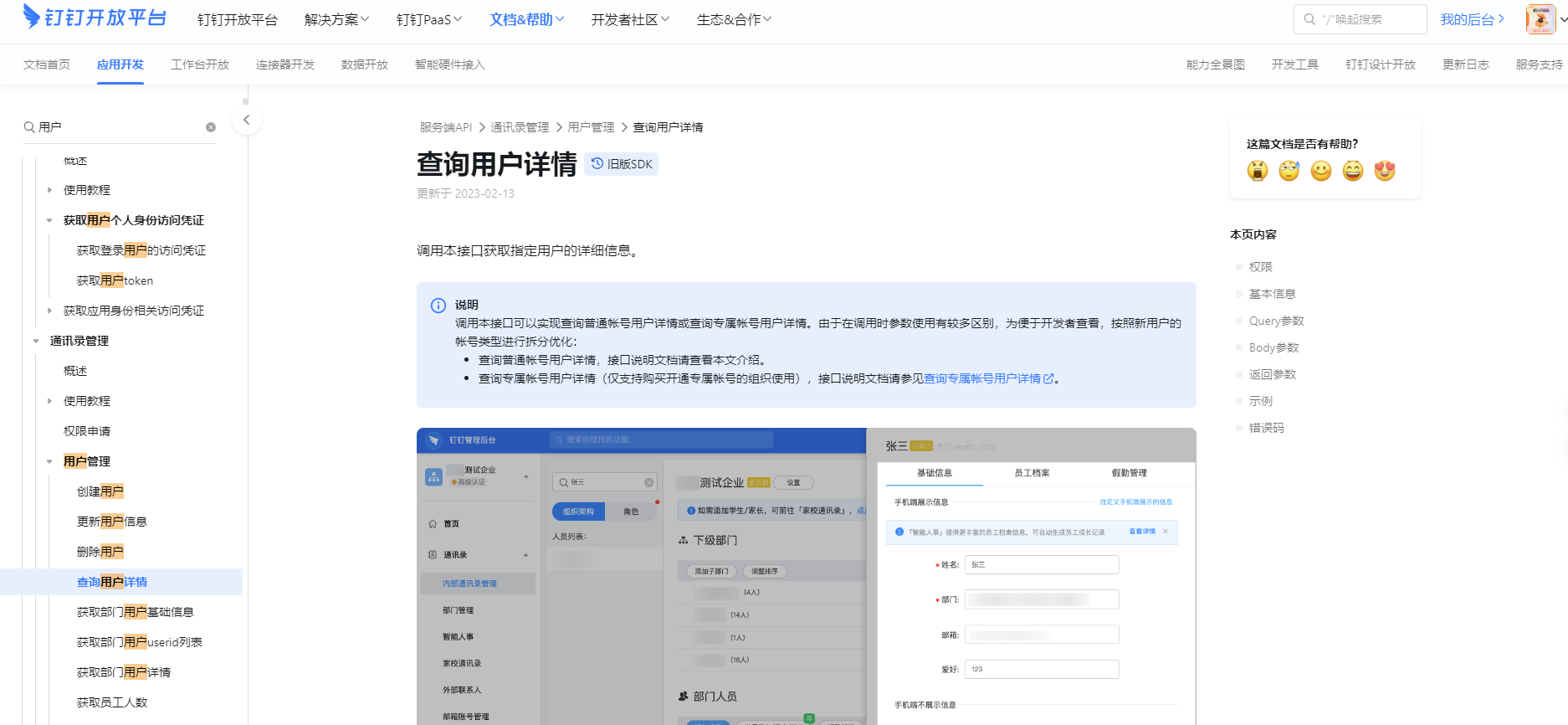Open 开发工具 link

tap(1295, 64)
